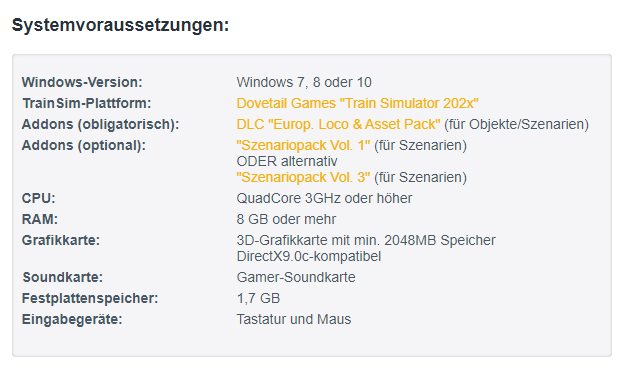Click the "DirectX9.0c-kompatibel" text
This screenshot has height=375, width=624.
(309, 256)
